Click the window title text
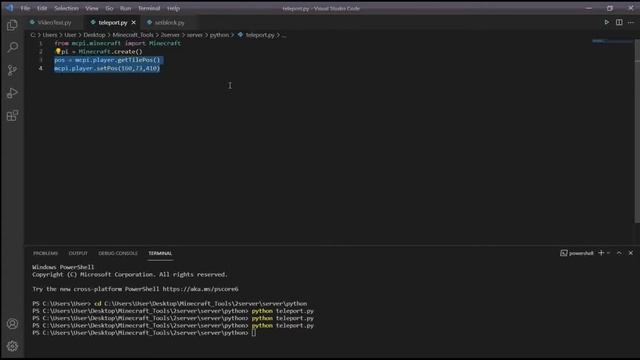Image resolution: width=640 pixels, height=360 pixels. pos(321,8)
